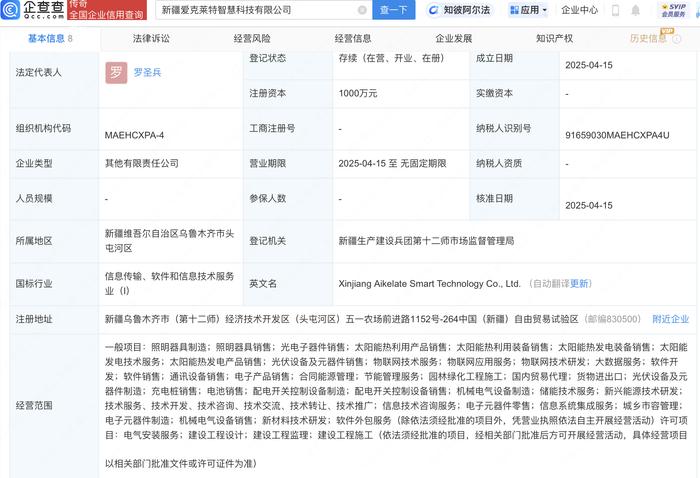Open the 经营信息 tab
This screenshot has width=700, height=478.
353,38
